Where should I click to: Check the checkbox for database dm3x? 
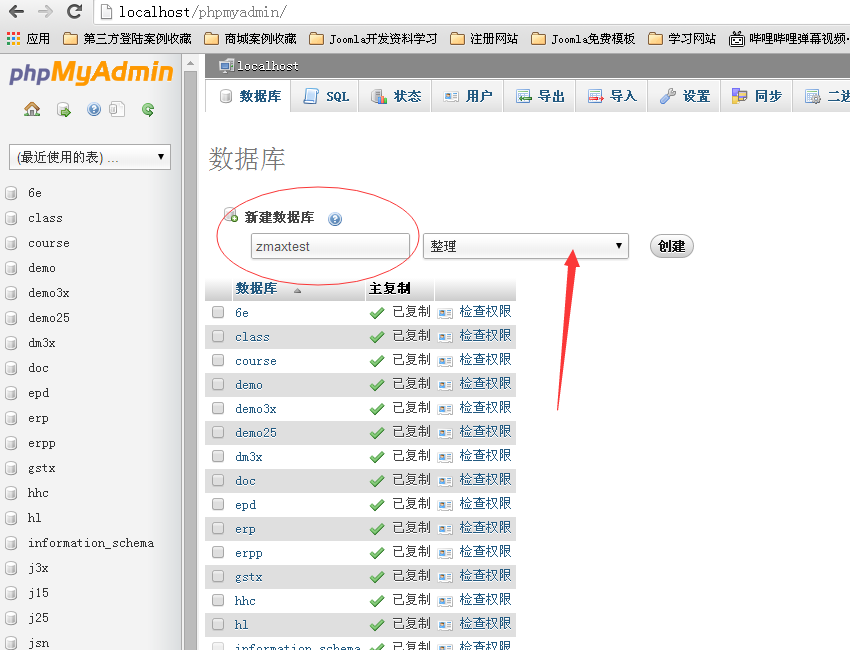(218, 456)
